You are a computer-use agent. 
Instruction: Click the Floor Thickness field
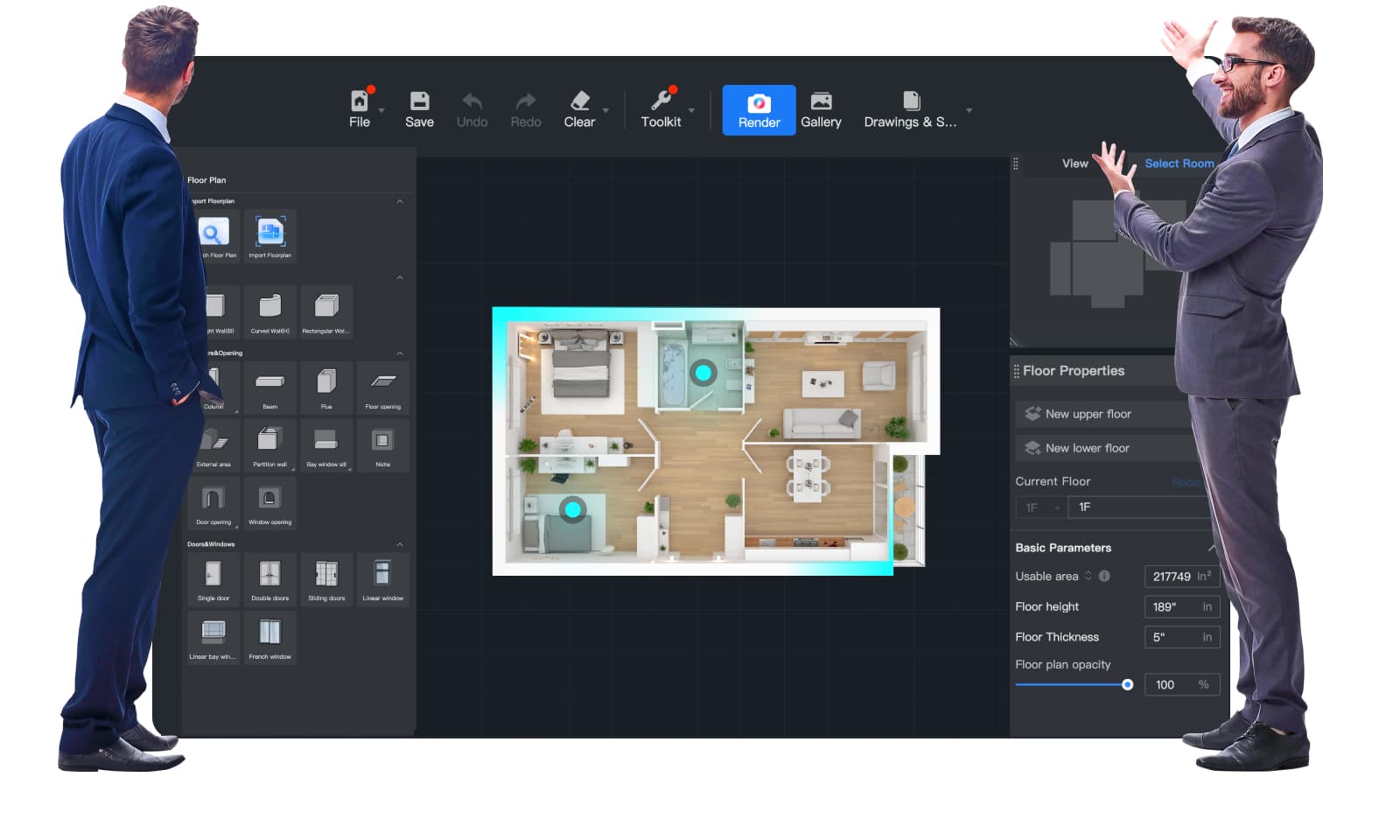click(1182, 637)
